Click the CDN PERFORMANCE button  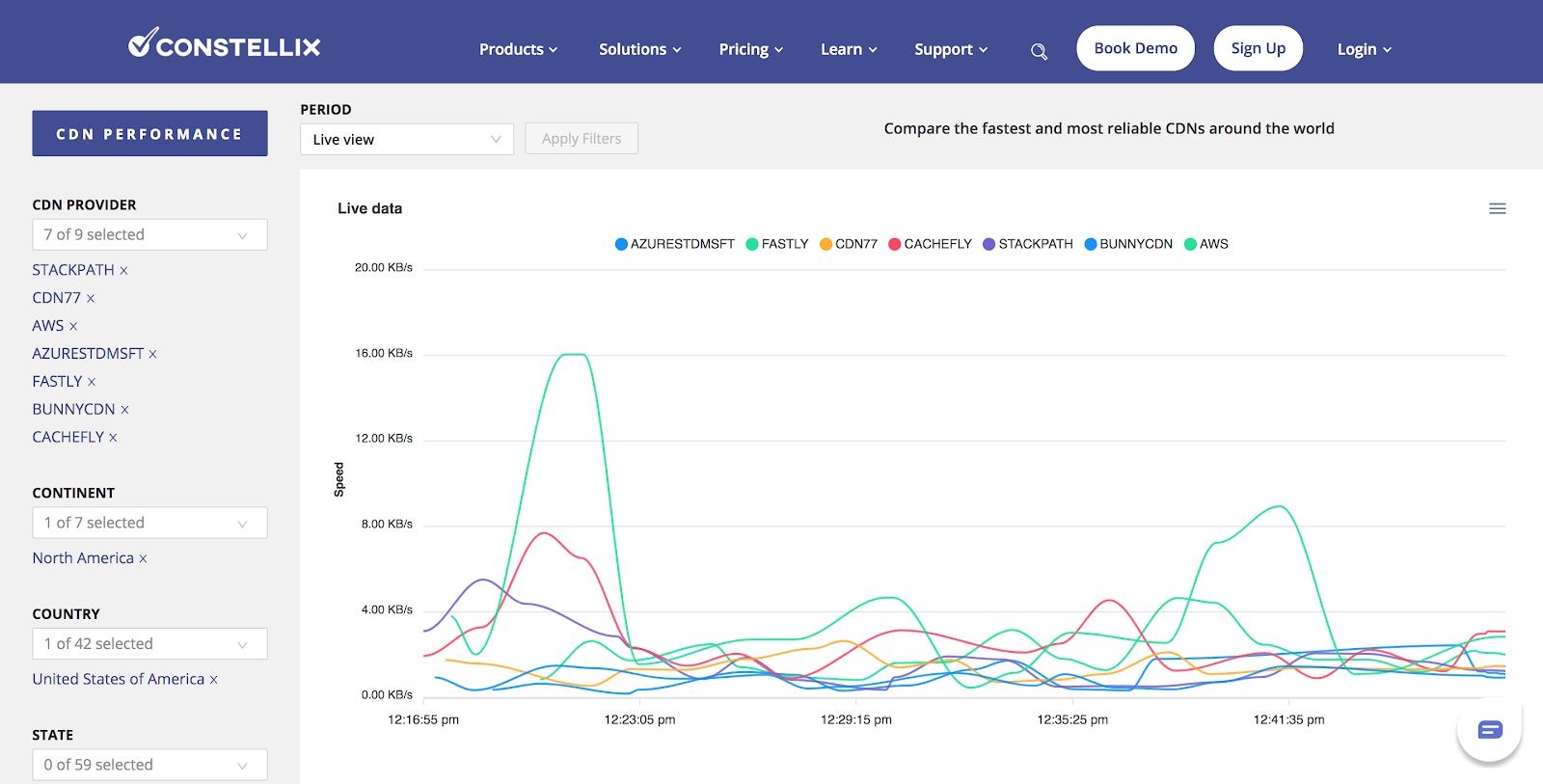point(149,133)
